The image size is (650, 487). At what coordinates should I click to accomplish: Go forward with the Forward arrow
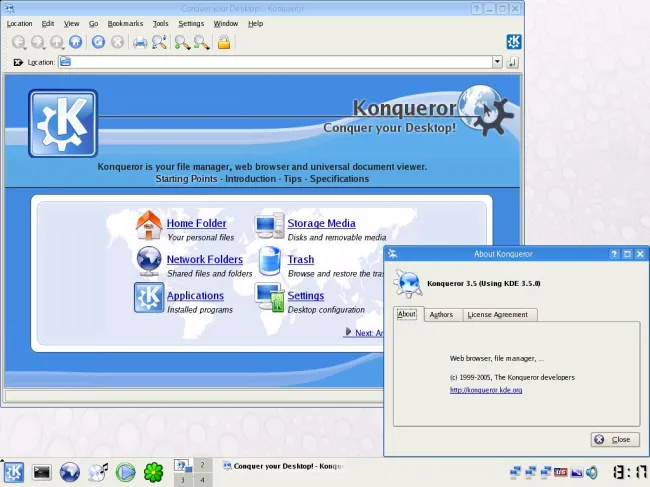click(37, 41)
